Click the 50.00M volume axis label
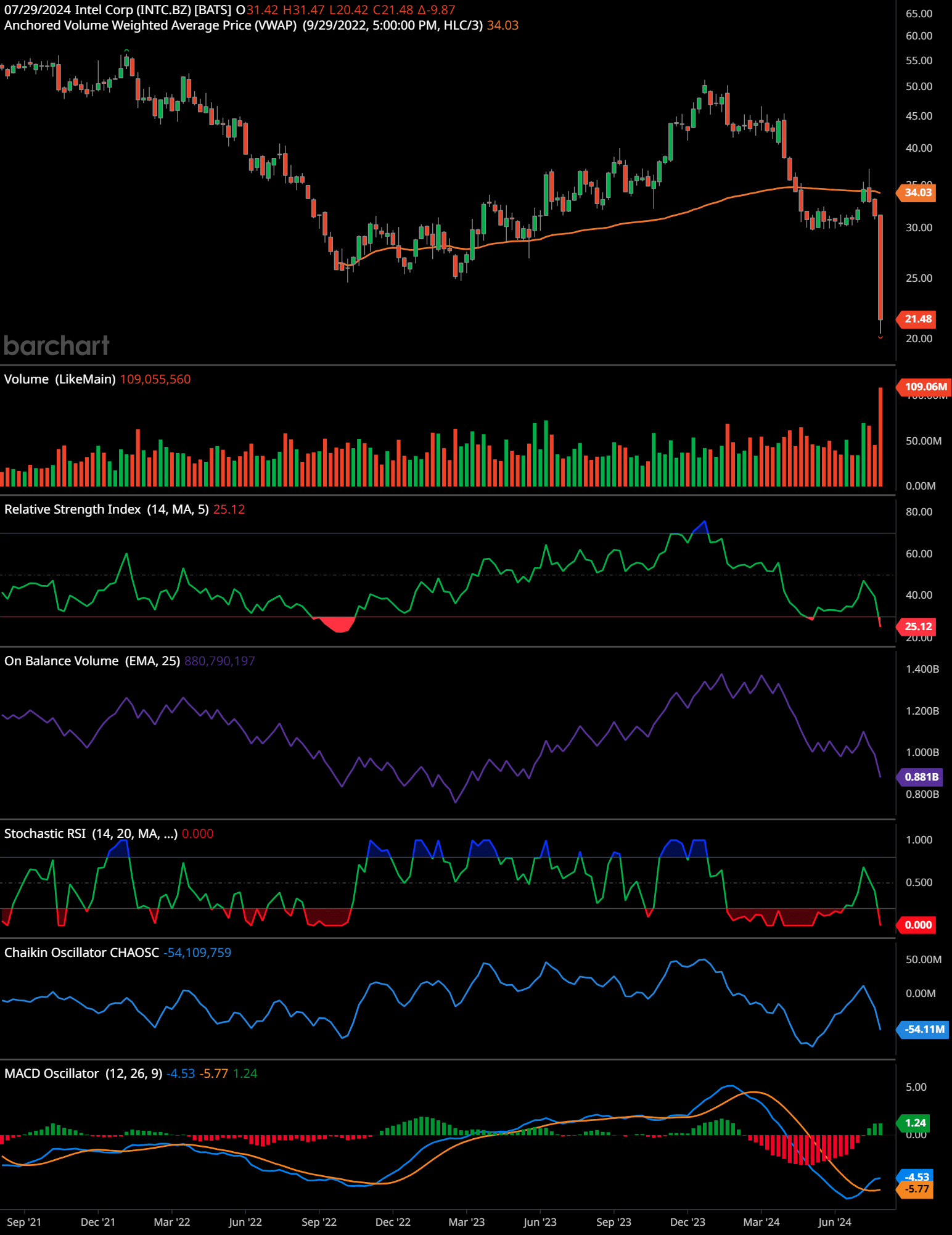This screenshot has height=1235, width=952. point(923,441)
